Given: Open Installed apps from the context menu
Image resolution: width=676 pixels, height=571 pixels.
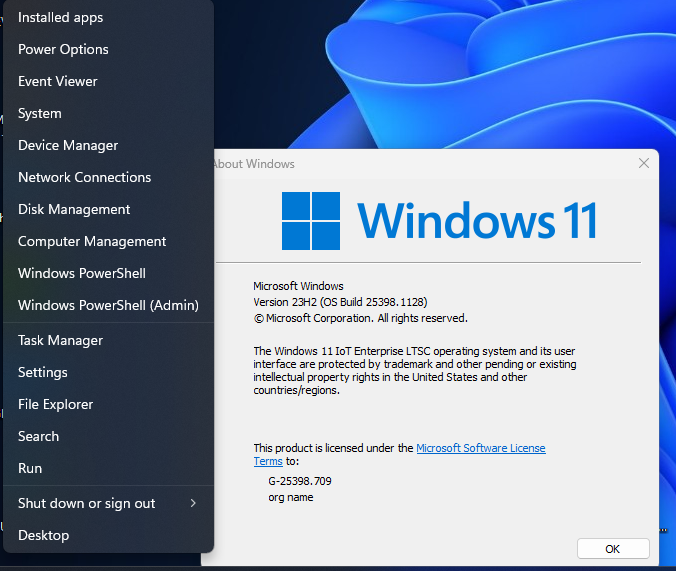Looking at the screenshot, I should tap(108, 18).
